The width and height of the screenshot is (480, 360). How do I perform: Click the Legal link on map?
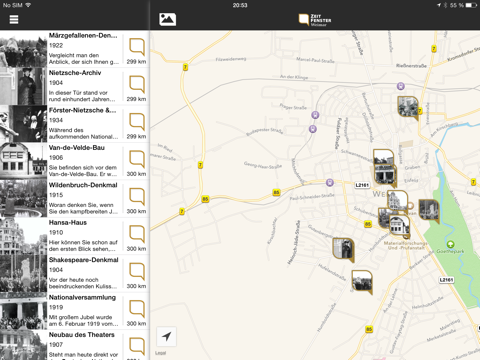(160, 353)
